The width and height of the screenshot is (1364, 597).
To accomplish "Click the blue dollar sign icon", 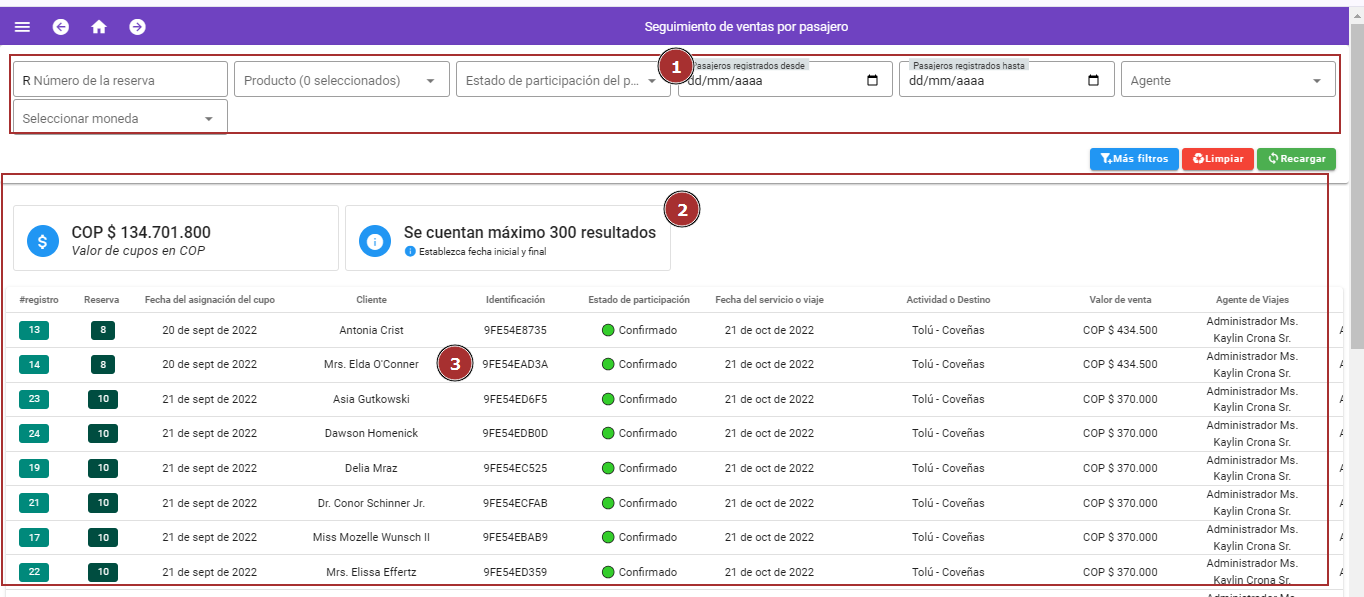I will 43,241.
